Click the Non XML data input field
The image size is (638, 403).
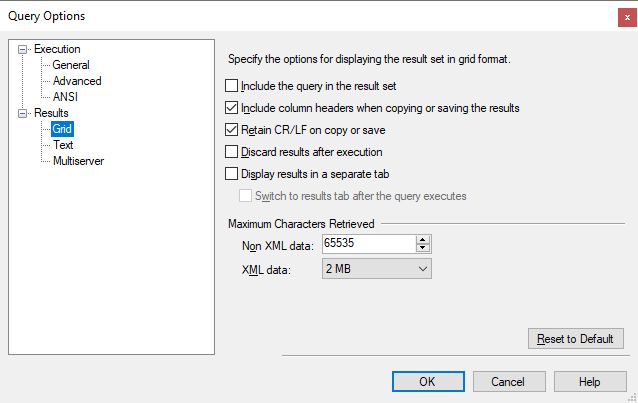point(367,244)
